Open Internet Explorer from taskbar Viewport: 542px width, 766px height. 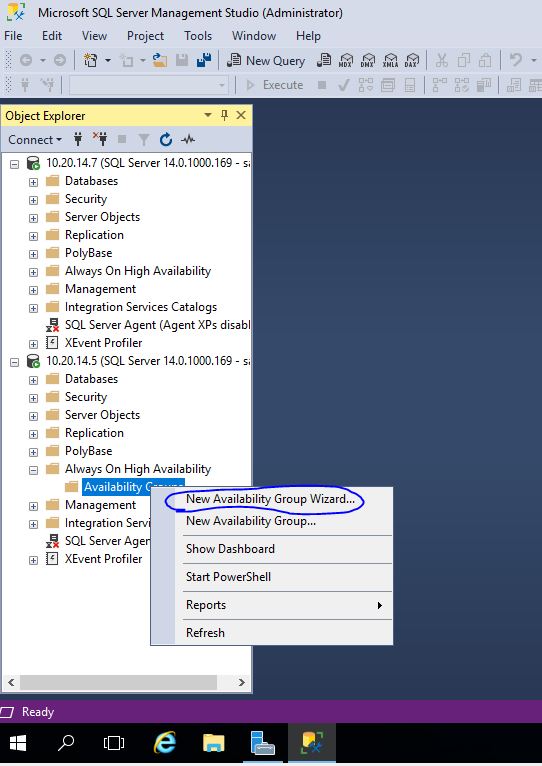[x=165, y=744]
